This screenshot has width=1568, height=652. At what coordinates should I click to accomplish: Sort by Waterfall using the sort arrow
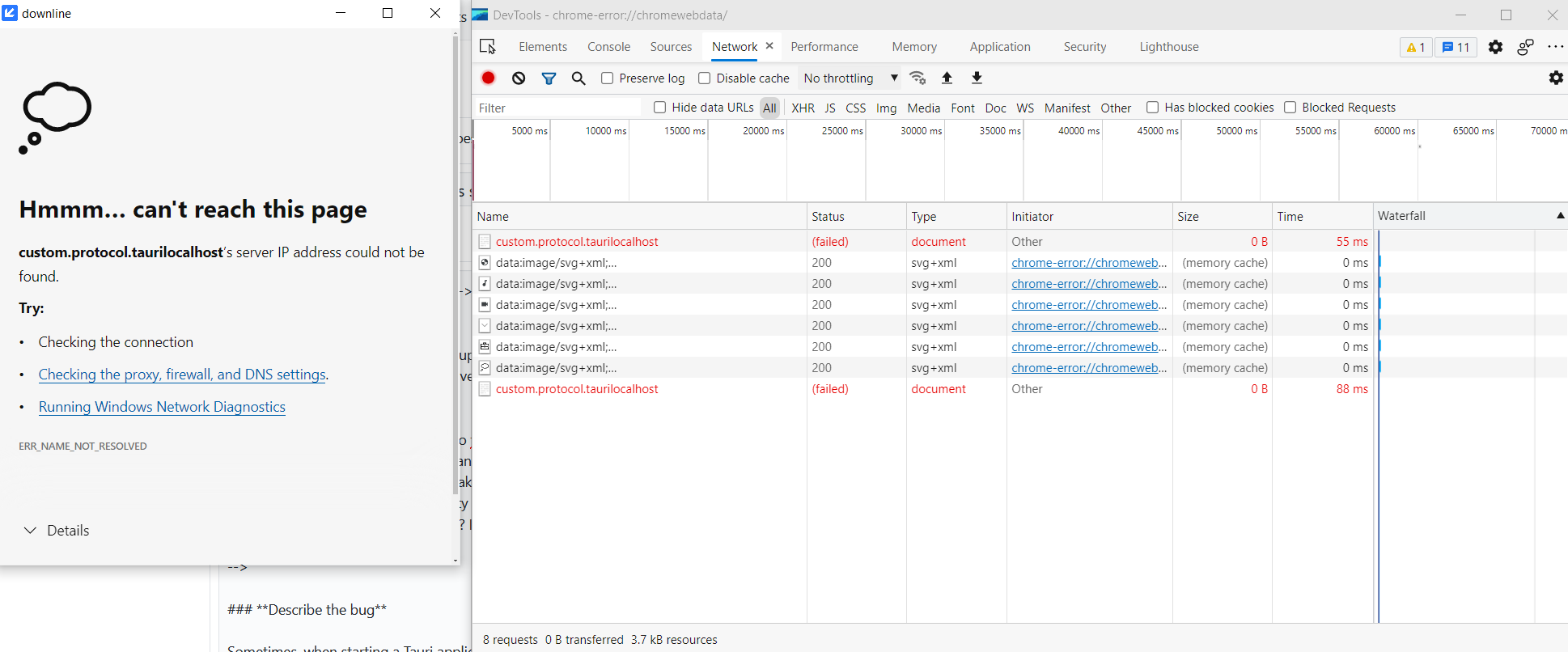[x=1560, y=215]
